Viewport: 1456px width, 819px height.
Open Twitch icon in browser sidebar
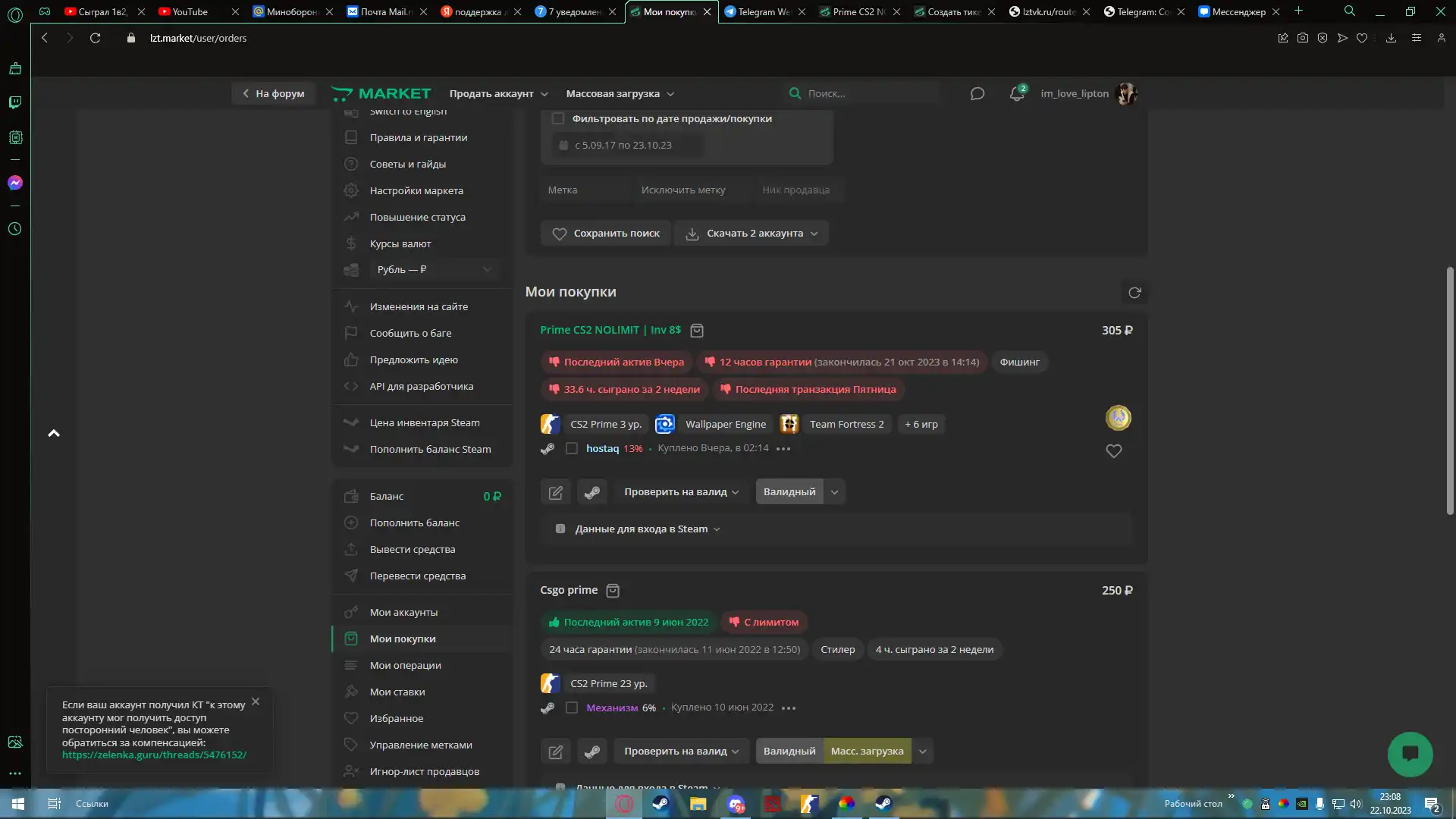(x=15, y=102)
